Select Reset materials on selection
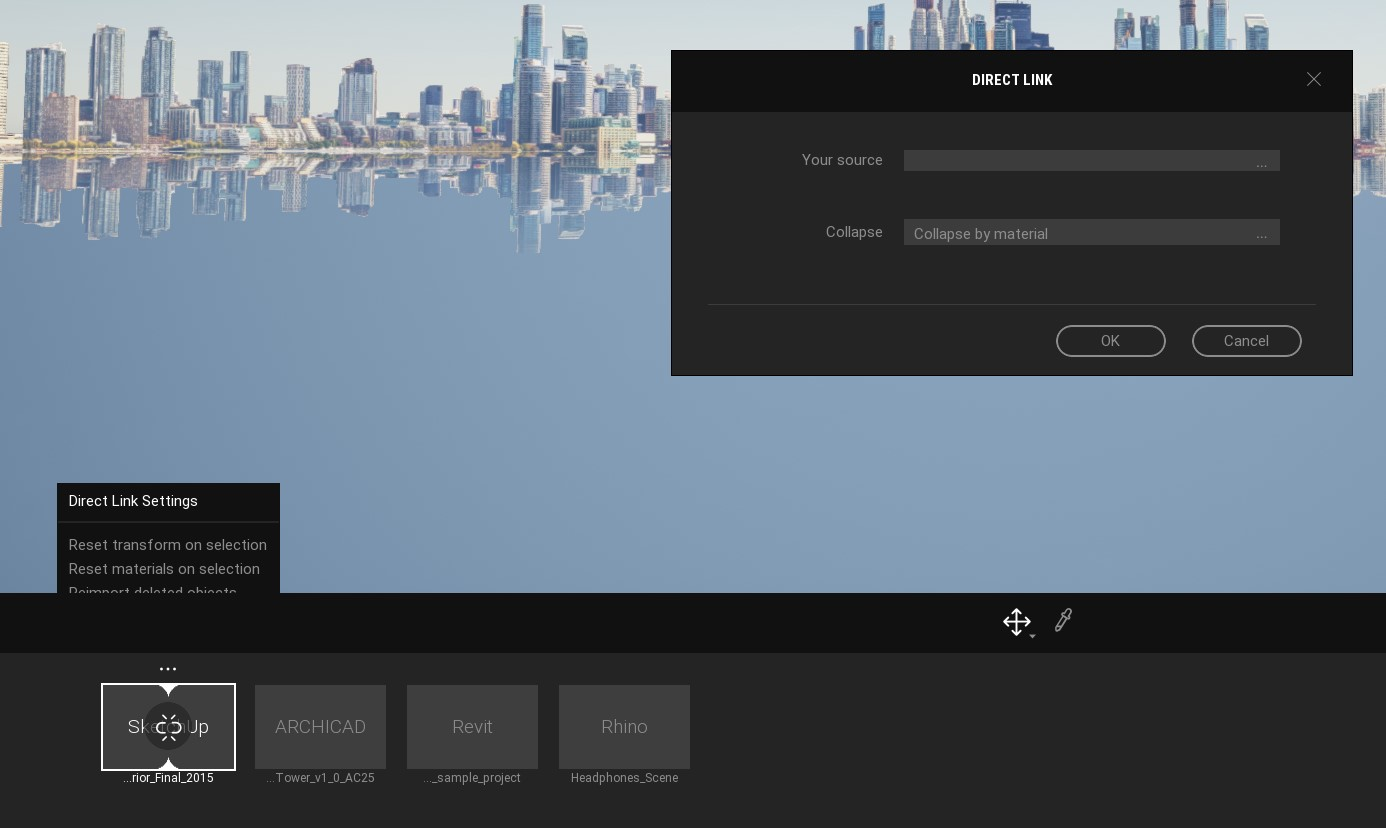 pyautogui.click(x=164, y=569)
